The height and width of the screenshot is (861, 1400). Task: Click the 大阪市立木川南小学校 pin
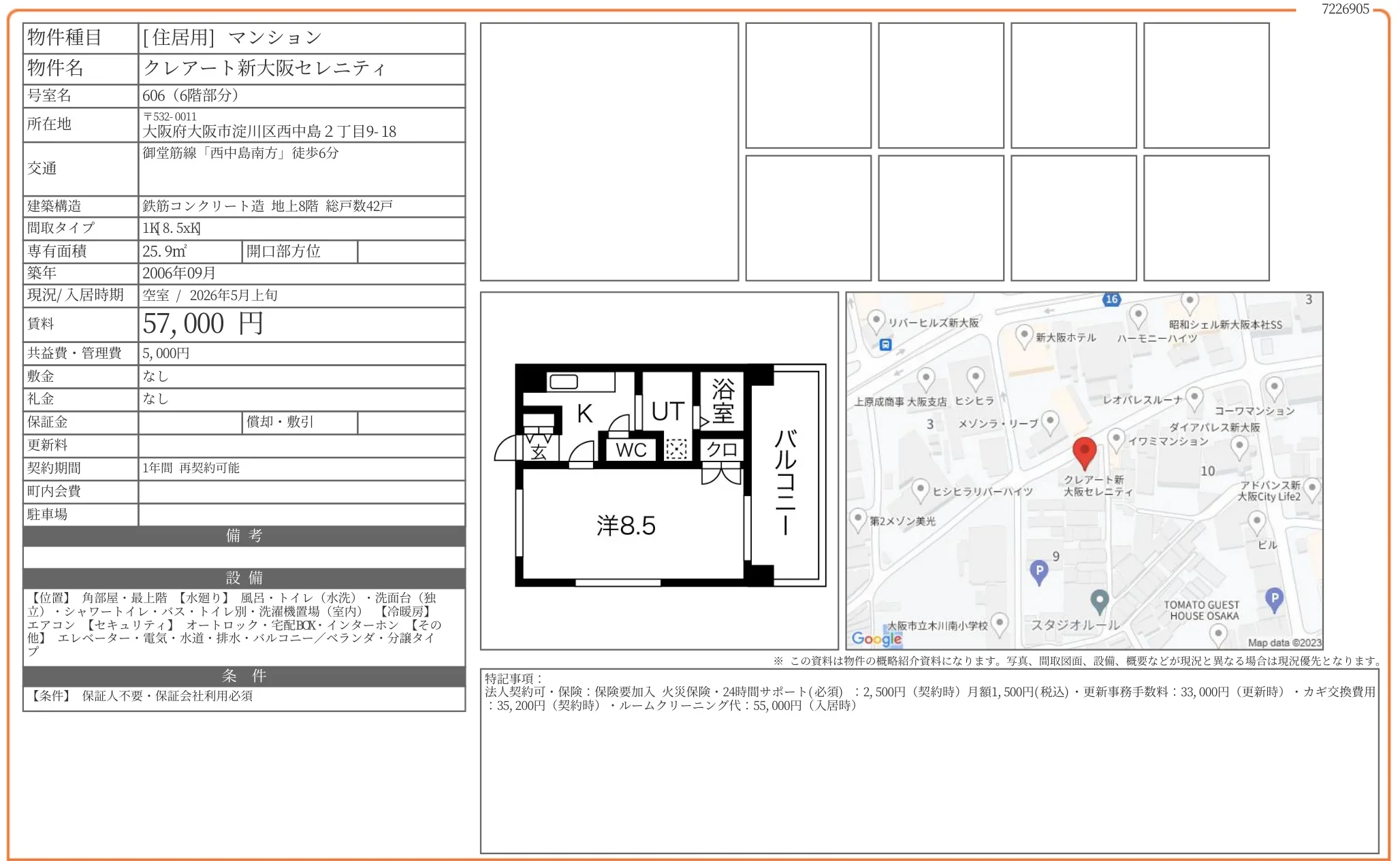999,622
